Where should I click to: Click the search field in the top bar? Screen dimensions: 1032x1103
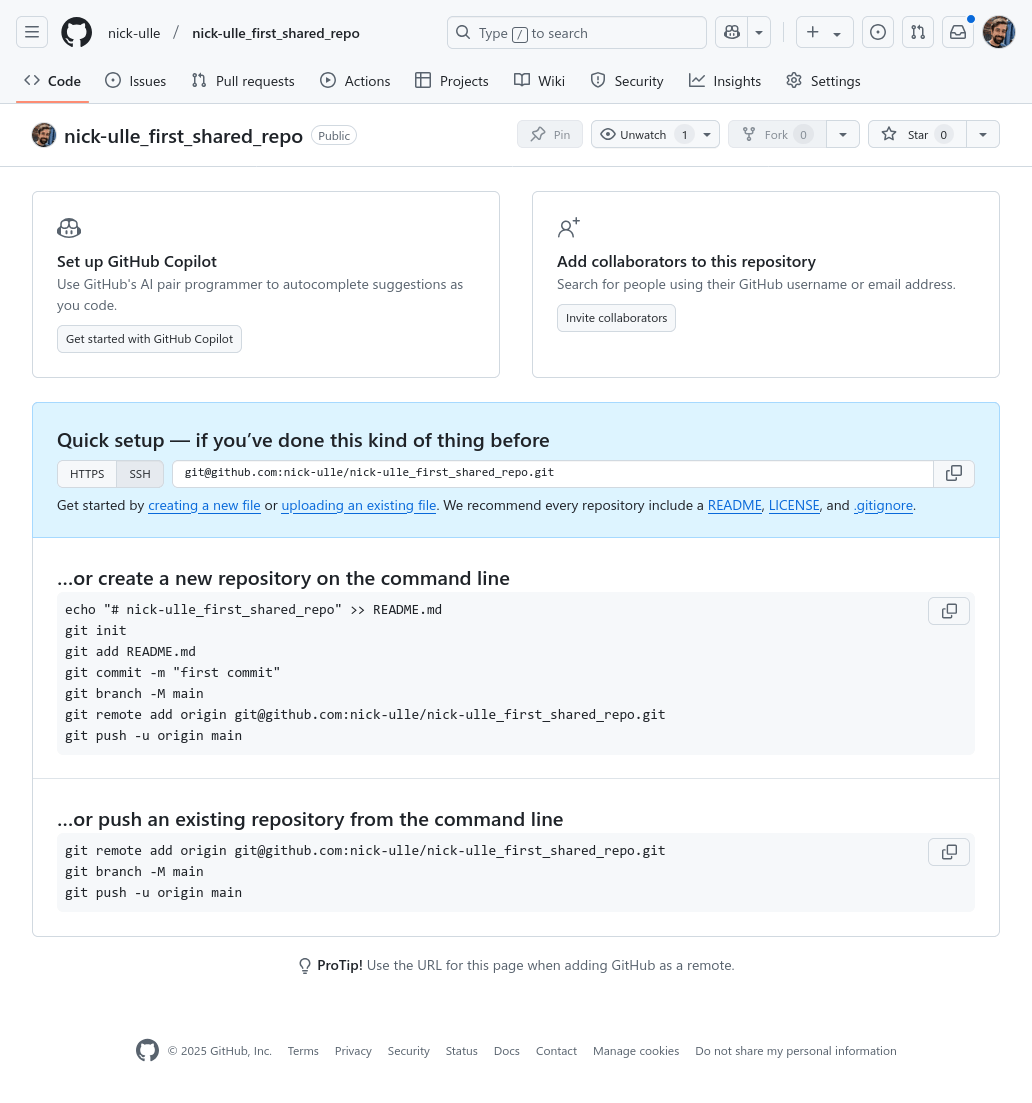coord(576,32)
